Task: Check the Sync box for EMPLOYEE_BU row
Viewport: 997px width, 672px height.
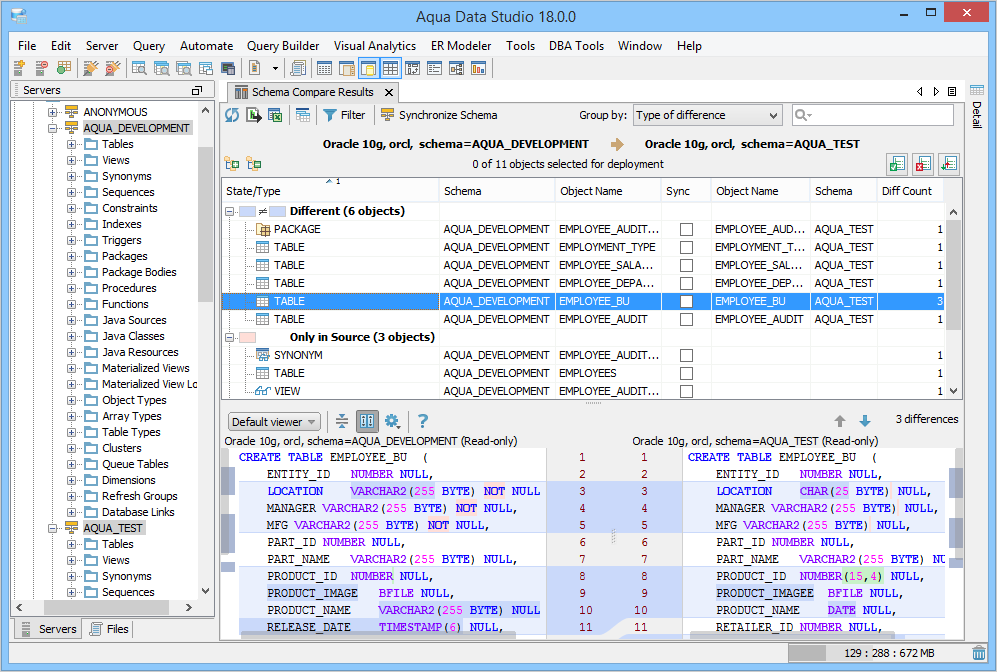Action: pos(686,301)
